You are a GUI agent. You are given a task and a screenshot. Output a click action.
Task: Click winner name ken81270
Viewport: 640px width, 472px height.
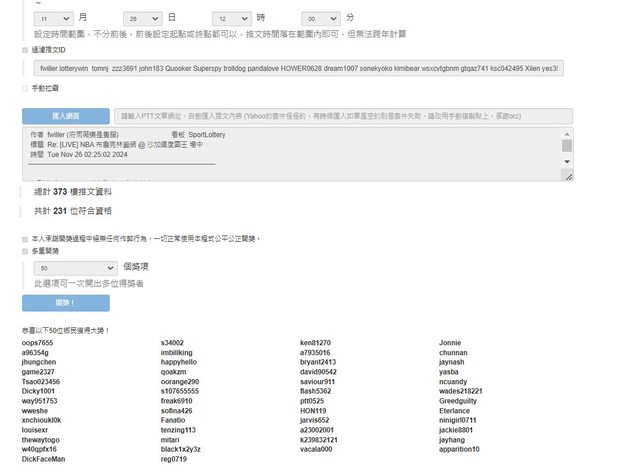(315, 343)
